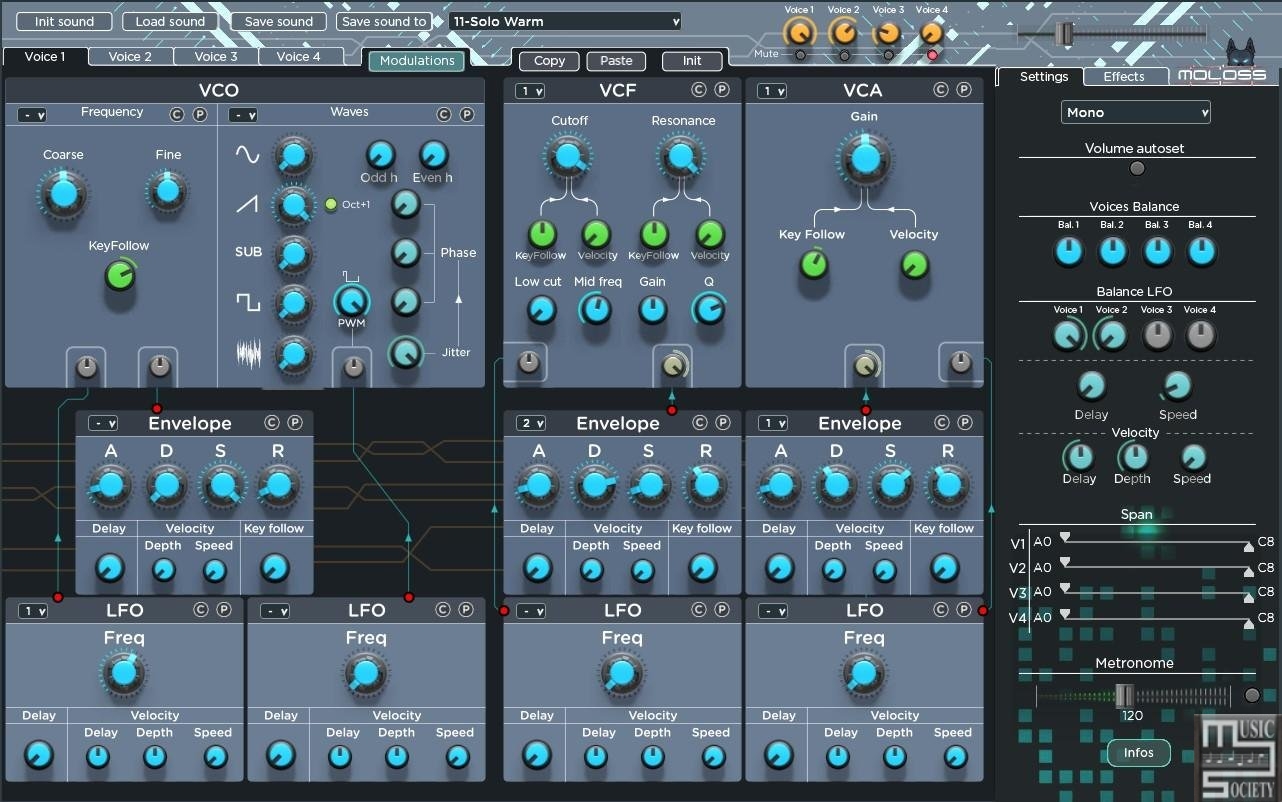Image resolution: width=1282 pixels, height=802 pixels.
Task: Click the VCF Resonance knob
Action: point(682,157)
